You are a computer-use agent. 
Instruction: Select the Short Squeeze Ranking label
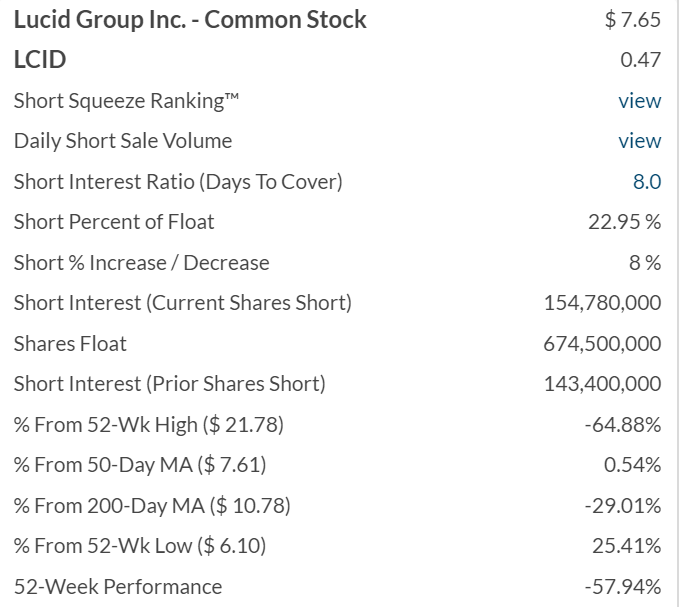tap(126, 101)
